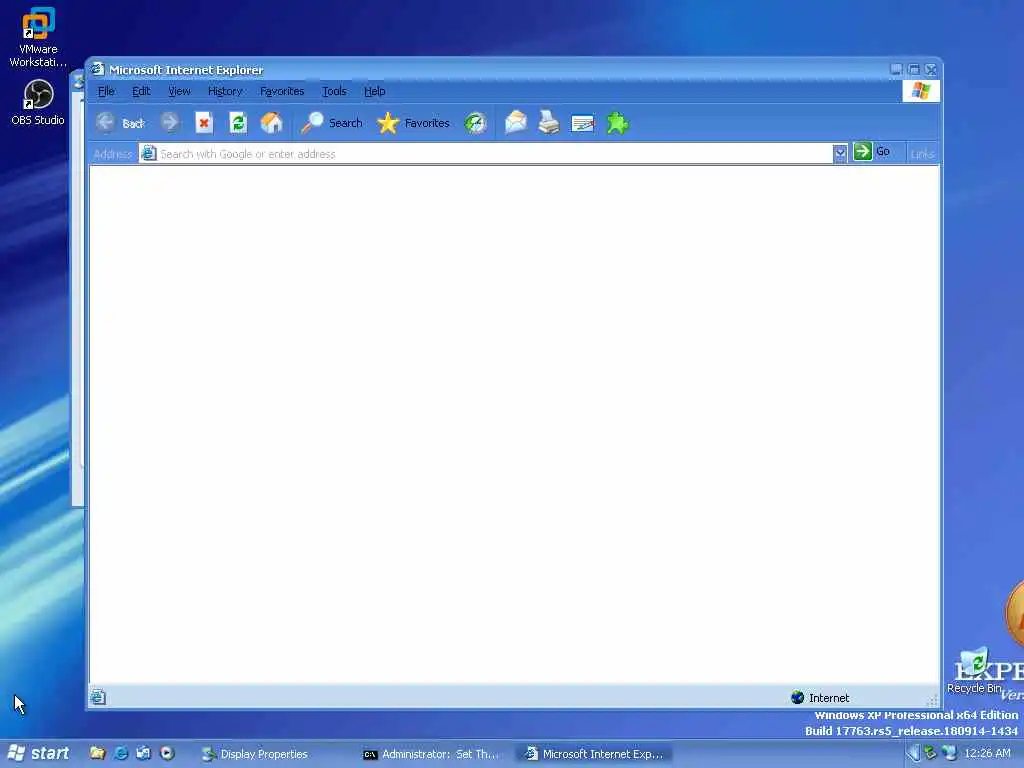Click the Internet zone globe icon

tap(797, 697)
